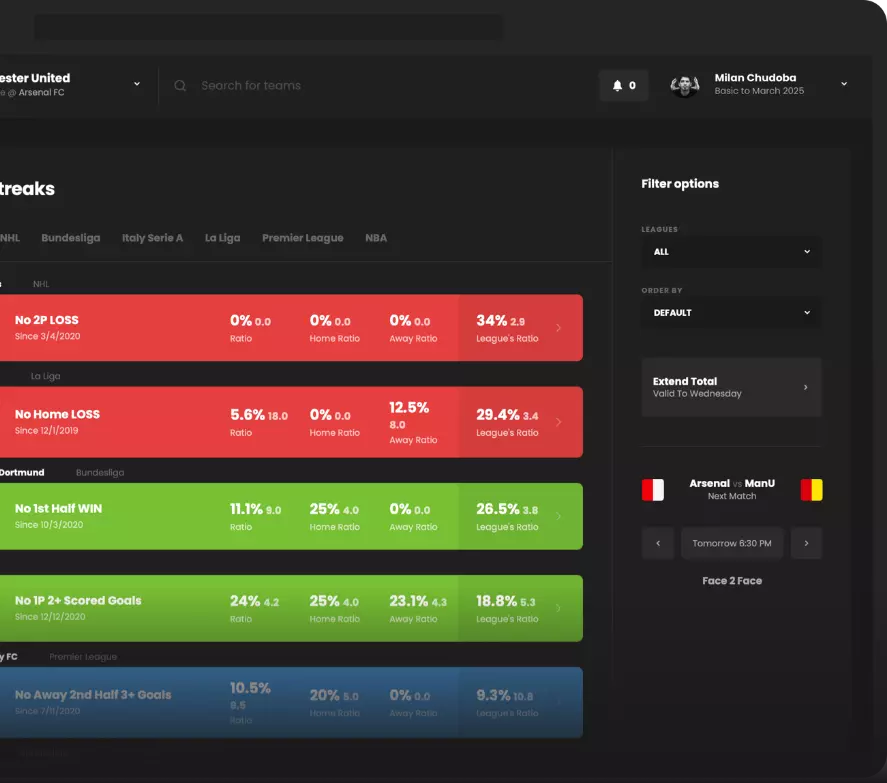Open the No 2P LOSS streak chevron

tap(558, 328)
